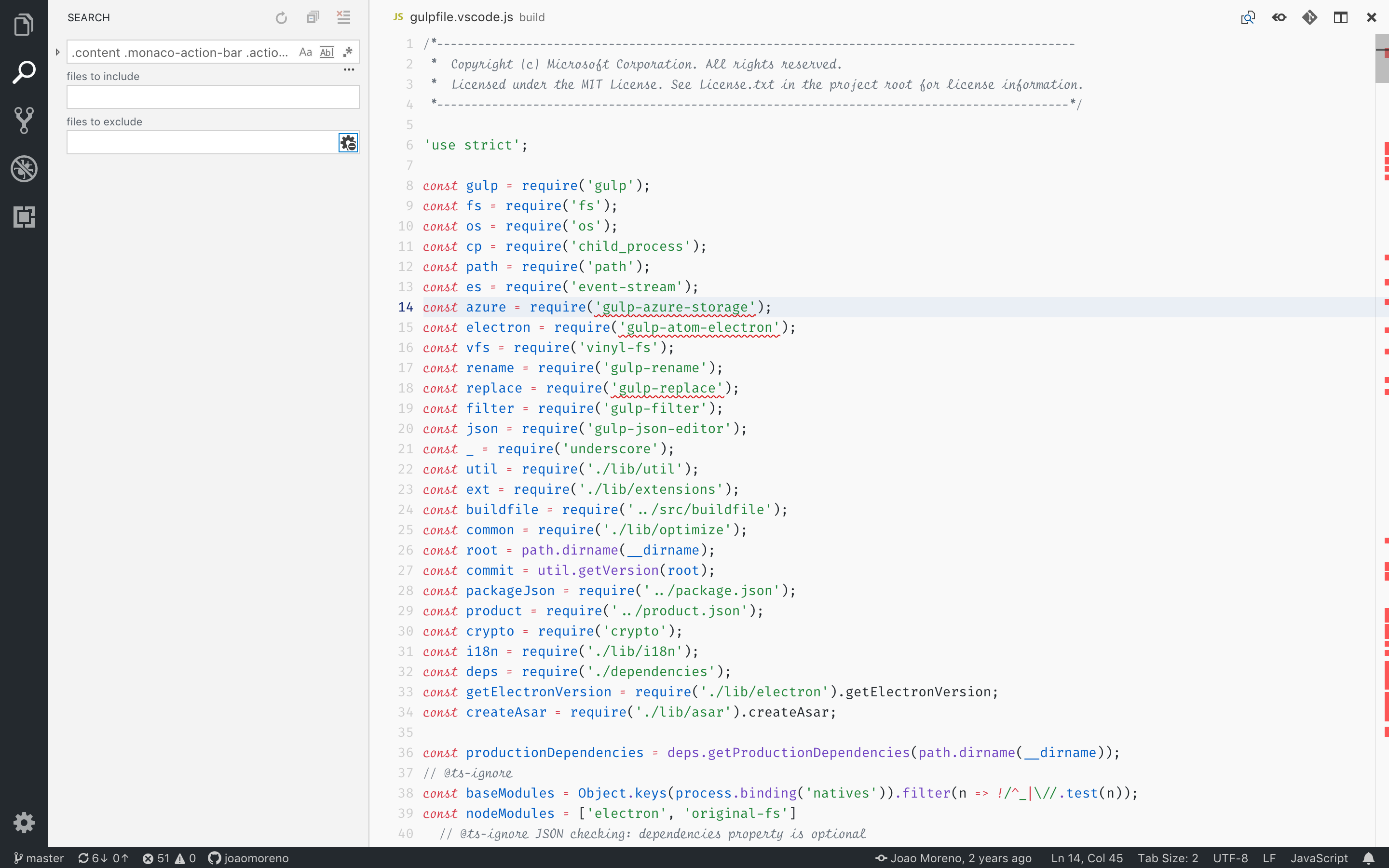Screen dimensions: 1389x868
Task: Click the joaomoreno GitHub status item
Action: 248,858
